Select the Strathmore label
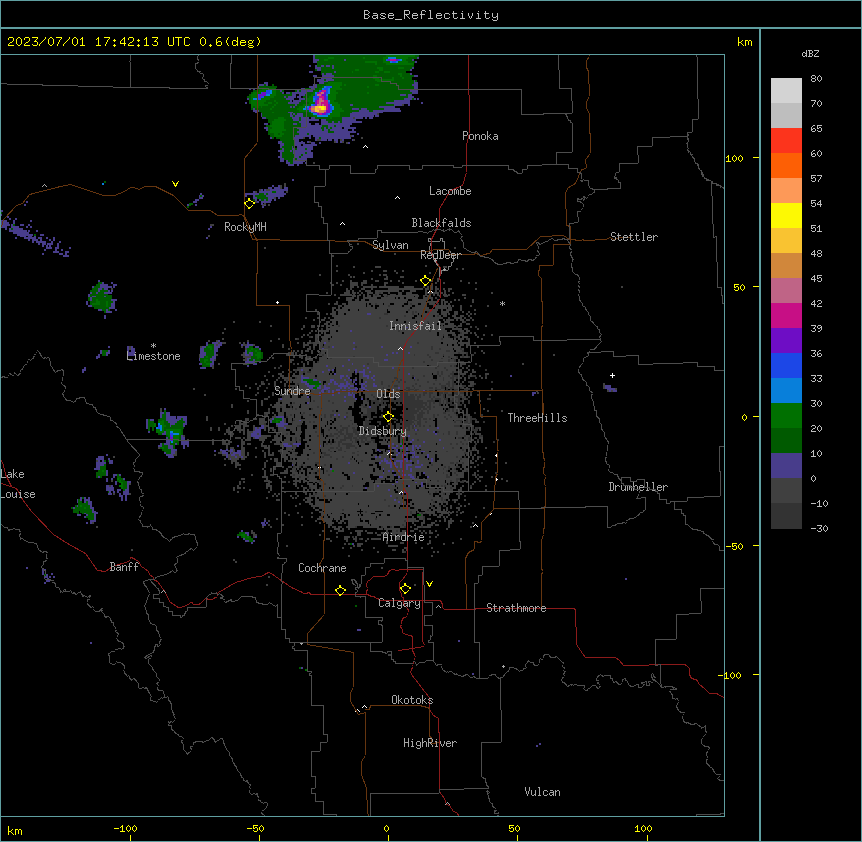Image resolution: width=862 pixels, height=842 pixels. (516, 608)
